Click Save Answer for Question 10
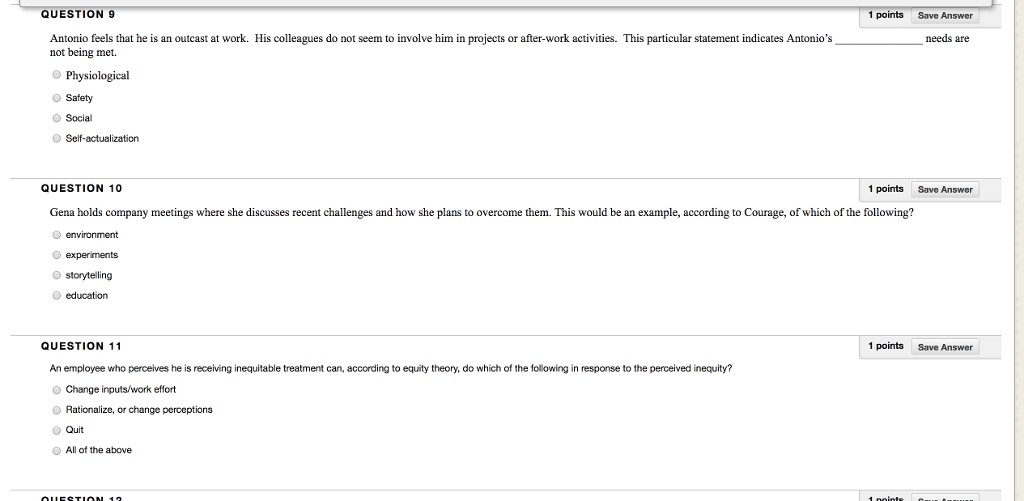Image resolution: width=1024 pixels, height=501 pixels. [x=944, y=189]
